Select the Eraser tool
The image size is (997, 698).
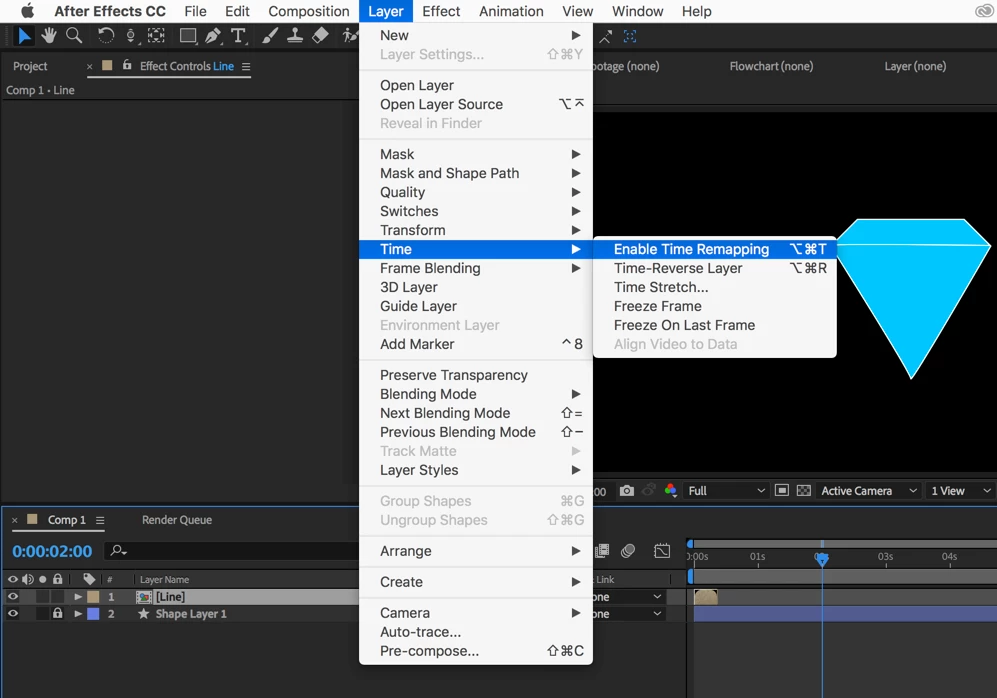(x=320, y=36)
